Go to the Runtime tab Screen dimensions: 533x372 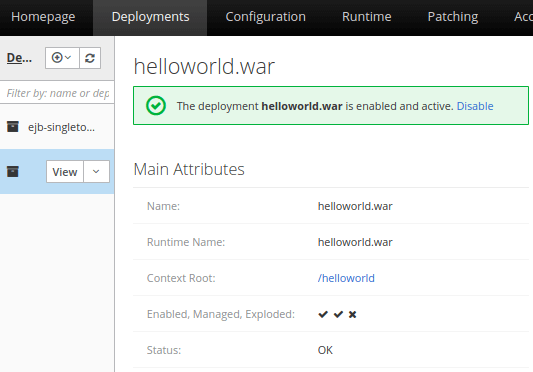tap(366, 17)
